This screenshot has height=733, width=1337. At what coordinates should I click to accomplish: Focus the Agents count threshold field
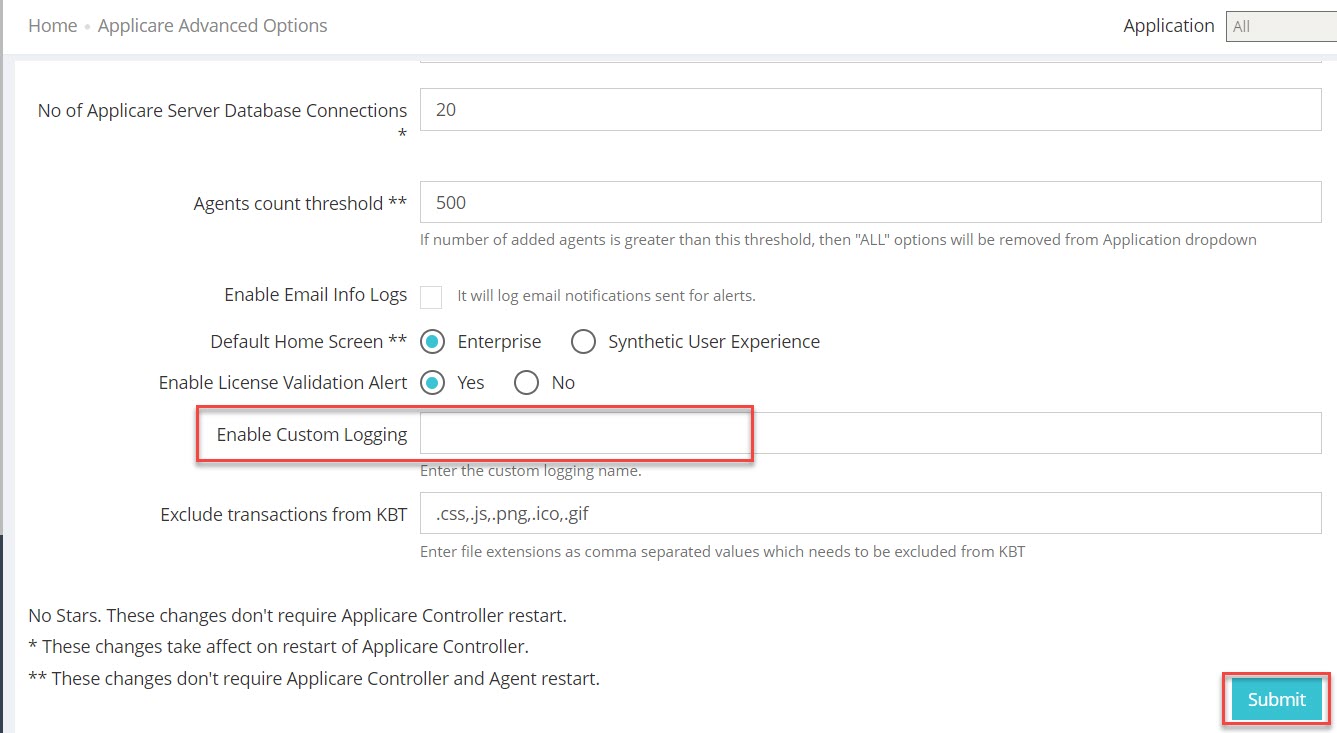[870, 202]
